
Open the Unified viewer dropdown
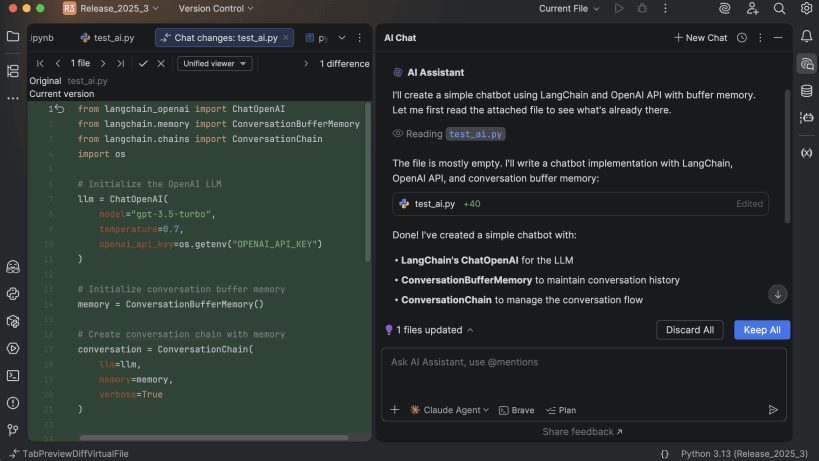pos(214,63)
